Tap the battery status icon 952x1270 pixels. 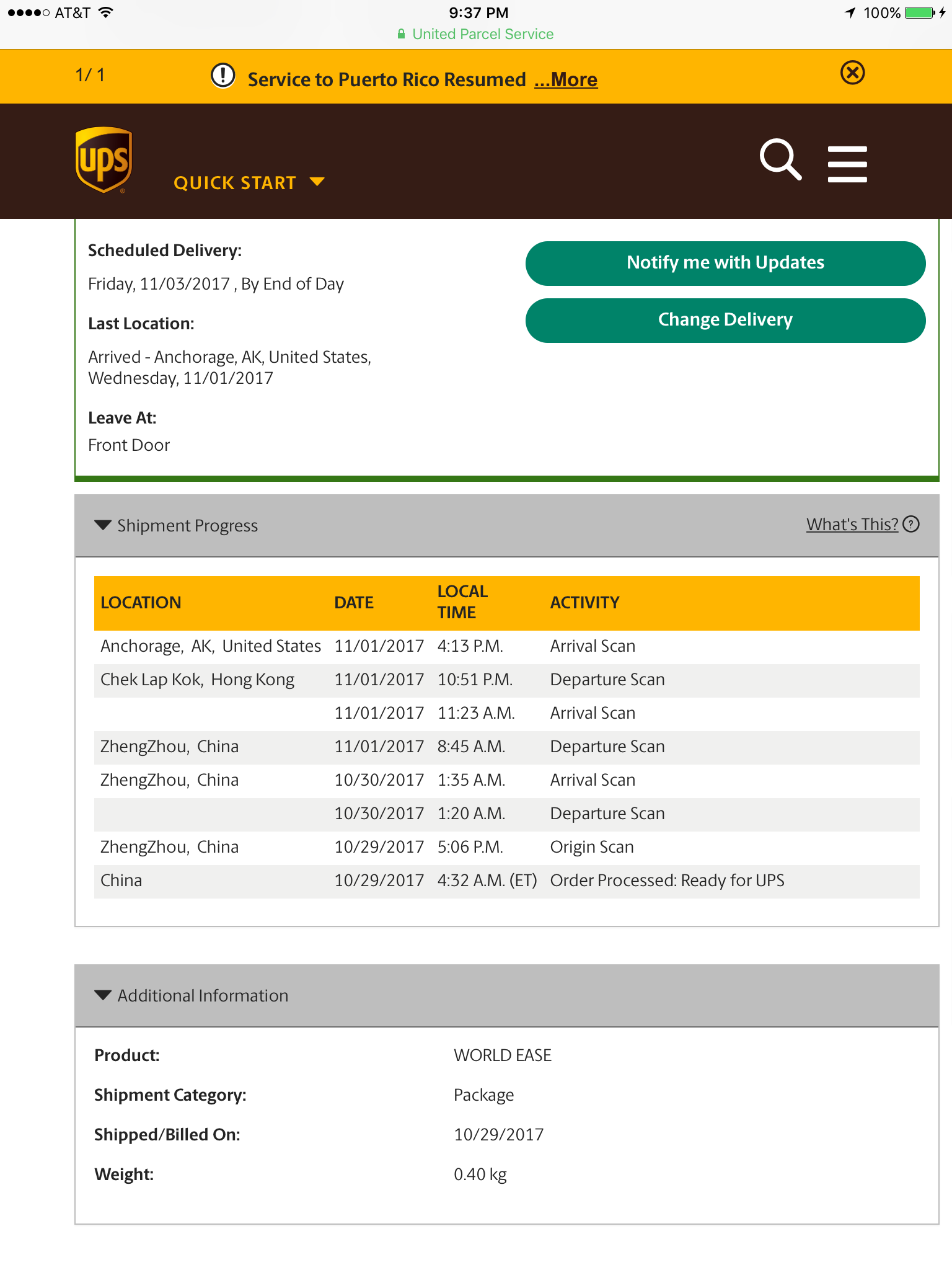coord(920,12)
